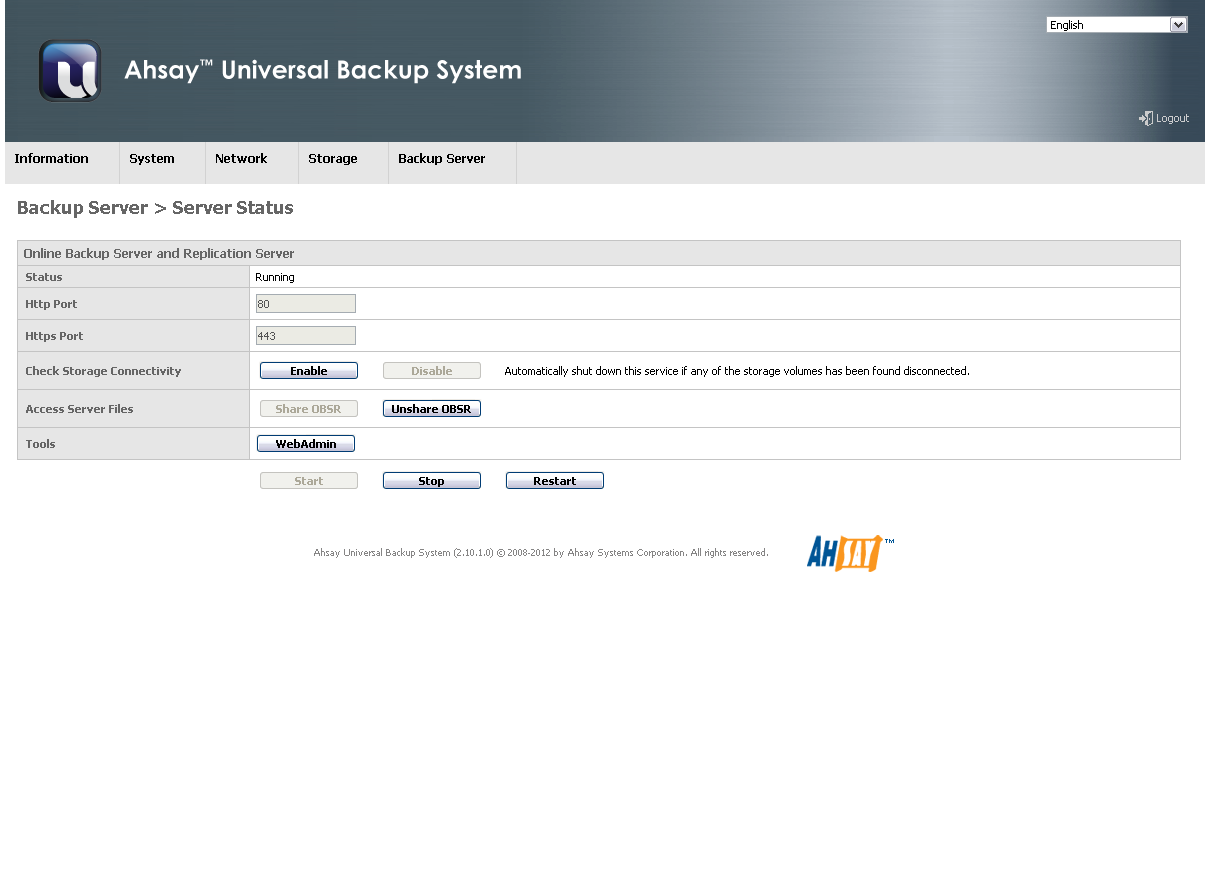The height and width of the screenshot is (873, 1210).
Task: Click the 'Running' status value
Action: point(275,277)
